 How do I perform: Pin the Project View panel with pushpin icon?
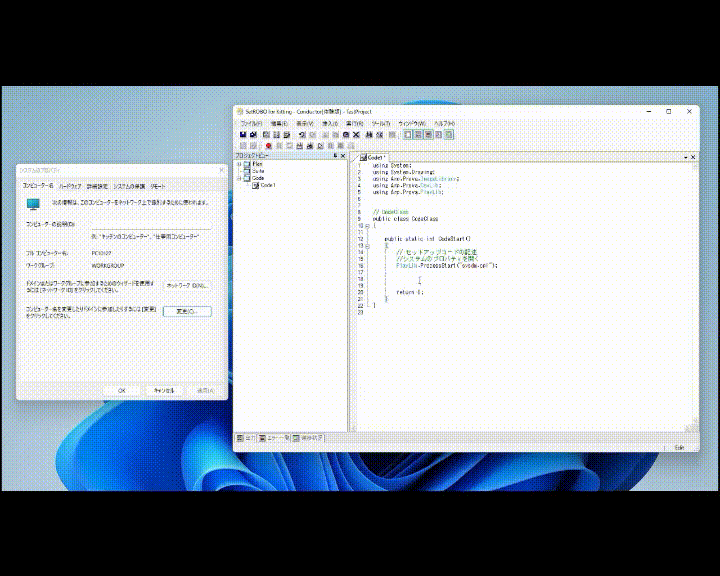pyautogui.click(x=335, y=156)
